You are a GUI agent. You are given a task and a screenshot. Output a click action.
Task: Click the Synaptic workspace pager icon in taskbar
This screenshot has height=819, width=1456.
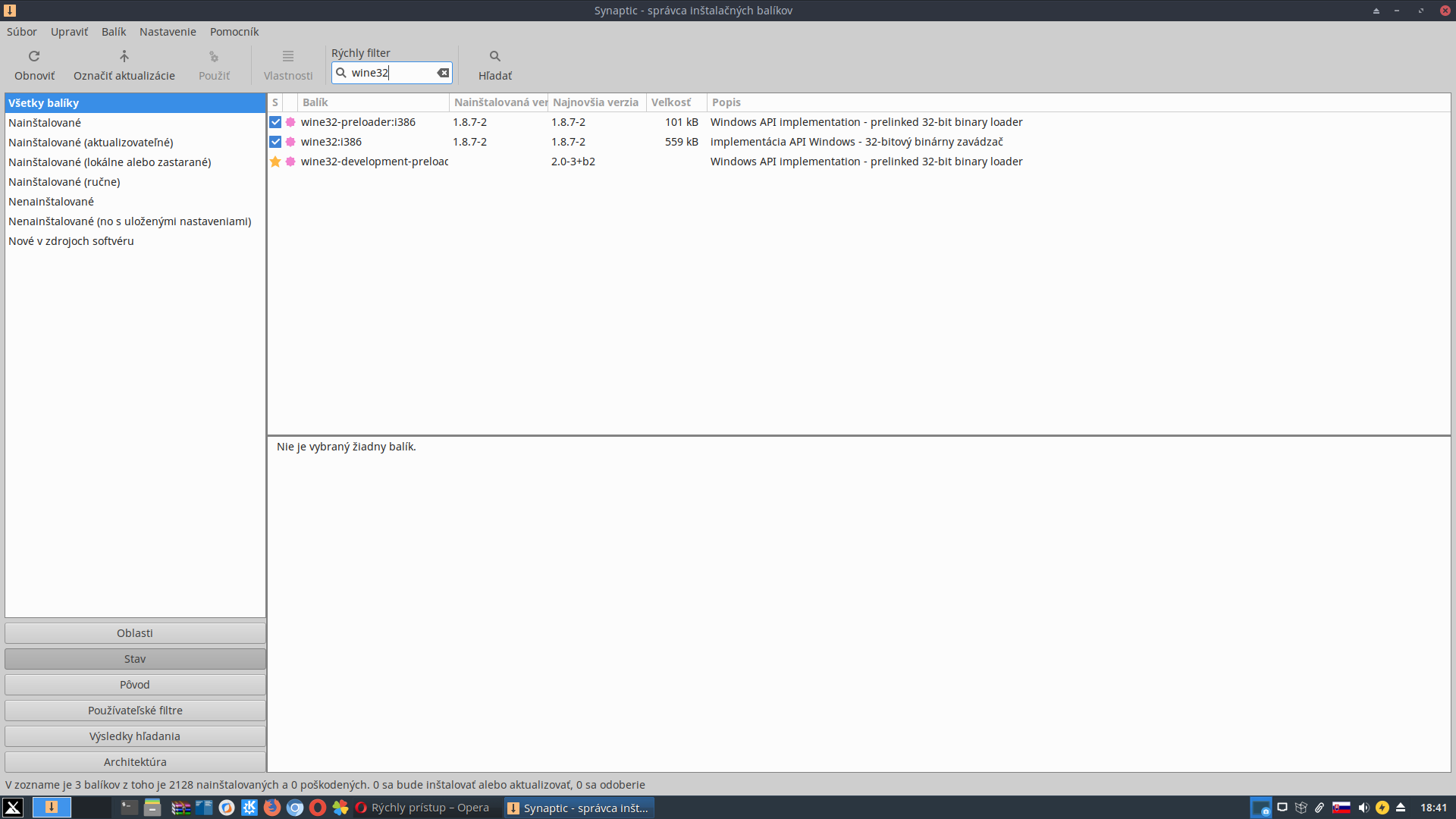pyautogui.click(x=52, y=808)
